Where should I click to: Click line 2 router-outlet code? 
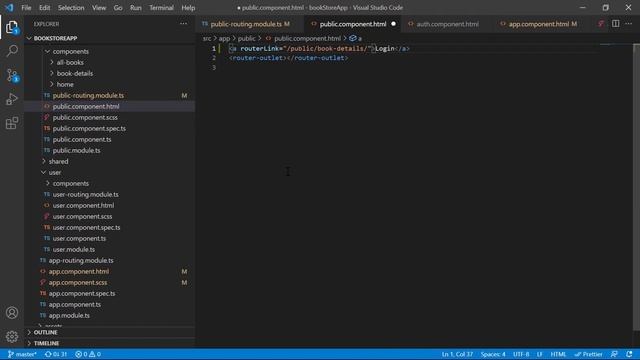pos(289,58)
